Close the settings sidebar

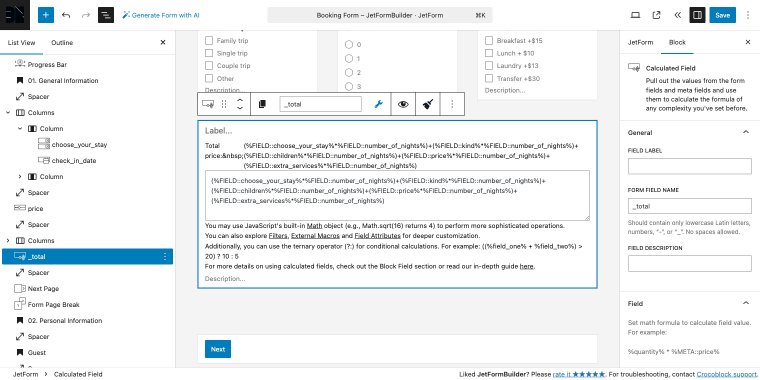tap(748, 42)
